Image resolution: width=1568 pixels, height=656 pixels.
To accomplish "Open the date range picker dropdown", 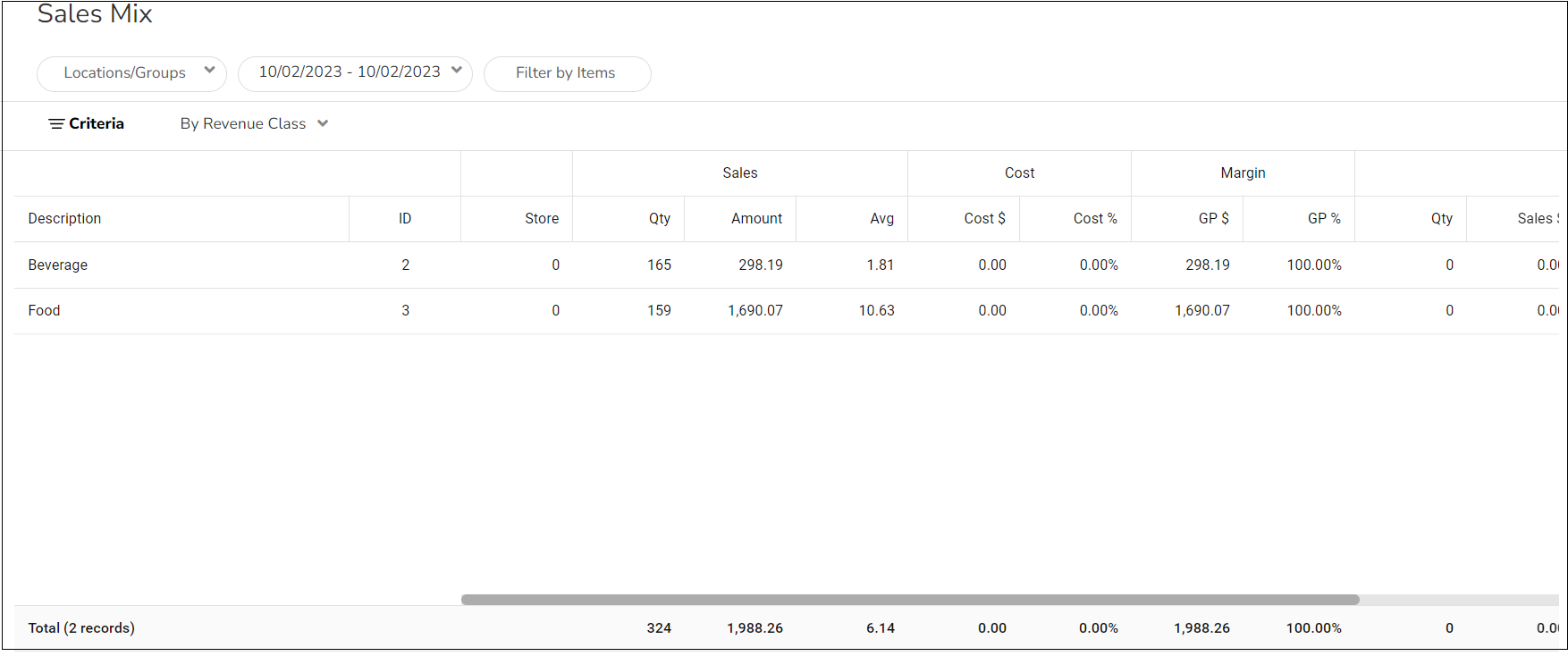I will coord(355,73).
